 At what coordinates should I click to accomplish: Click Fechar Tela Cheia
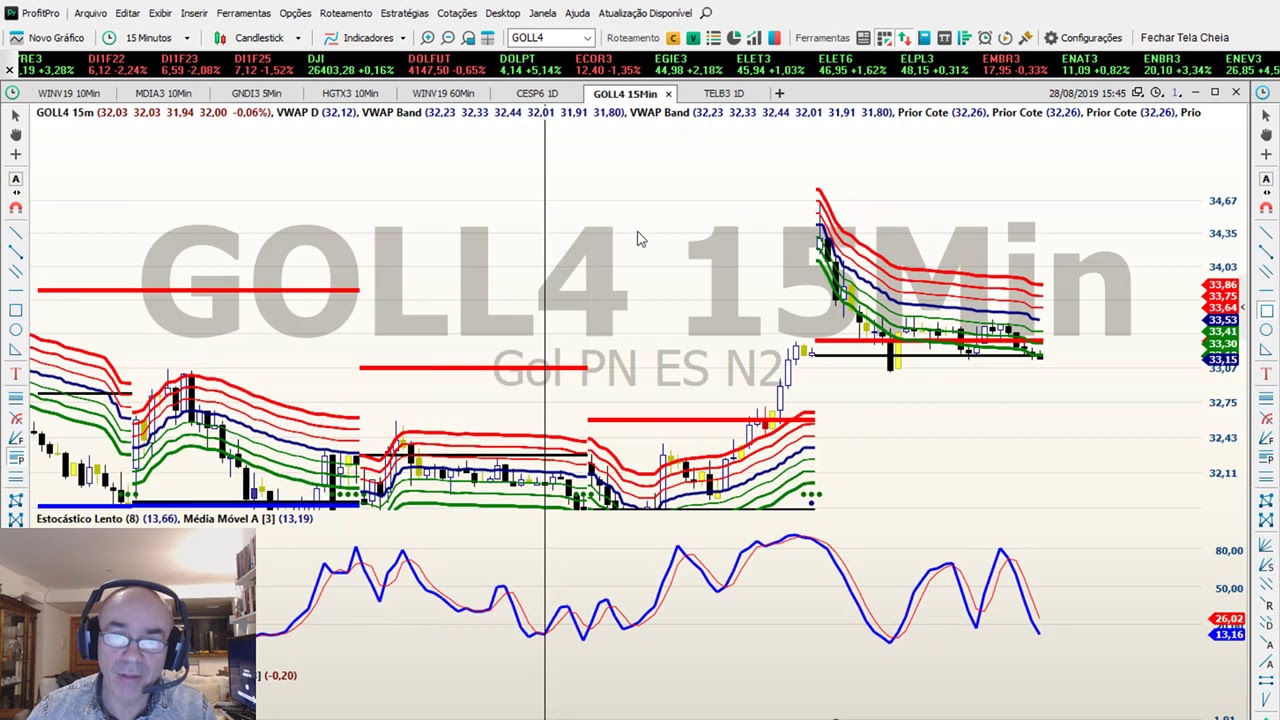pos(1184,38)
